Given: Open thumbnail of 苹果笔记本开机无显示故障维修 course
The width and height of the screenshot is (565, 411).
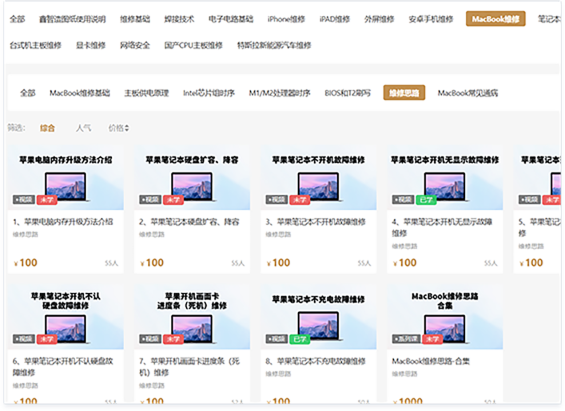Looking at the screenshot, I should tap(445, 178).
